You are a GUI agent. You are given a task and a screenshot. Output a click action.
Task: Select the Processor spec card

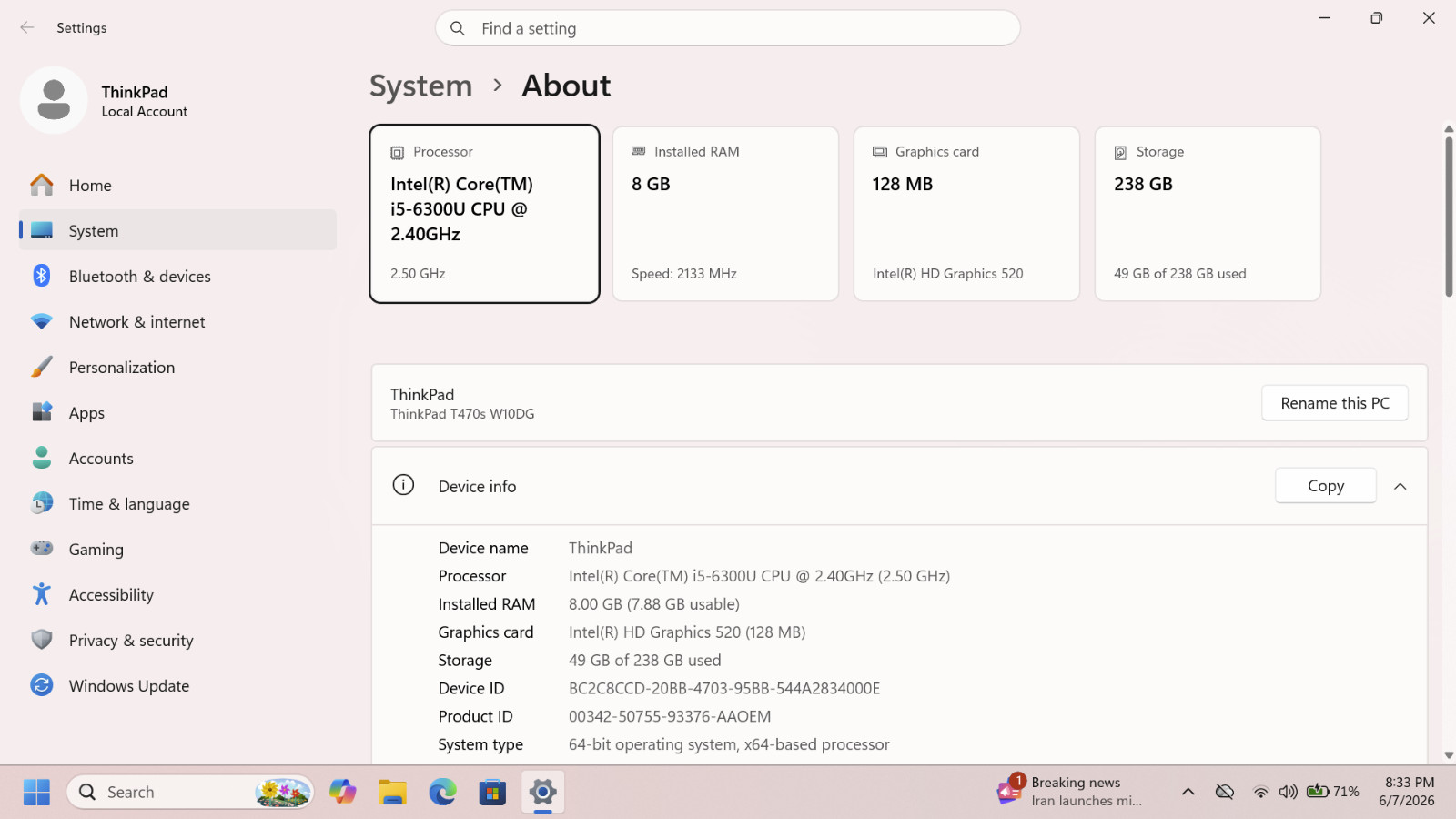point(484,214)
